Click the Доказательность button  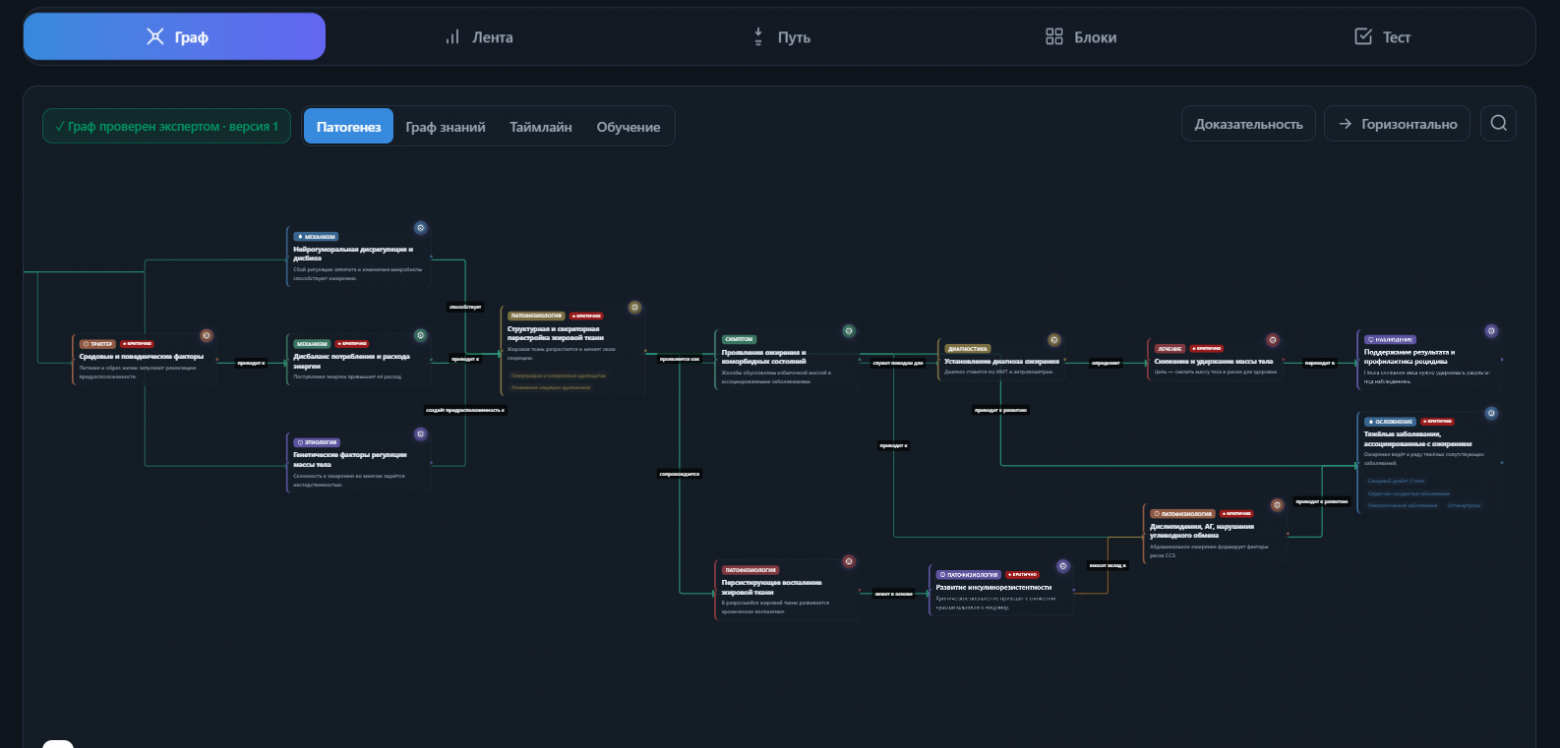click(1248, 124)
